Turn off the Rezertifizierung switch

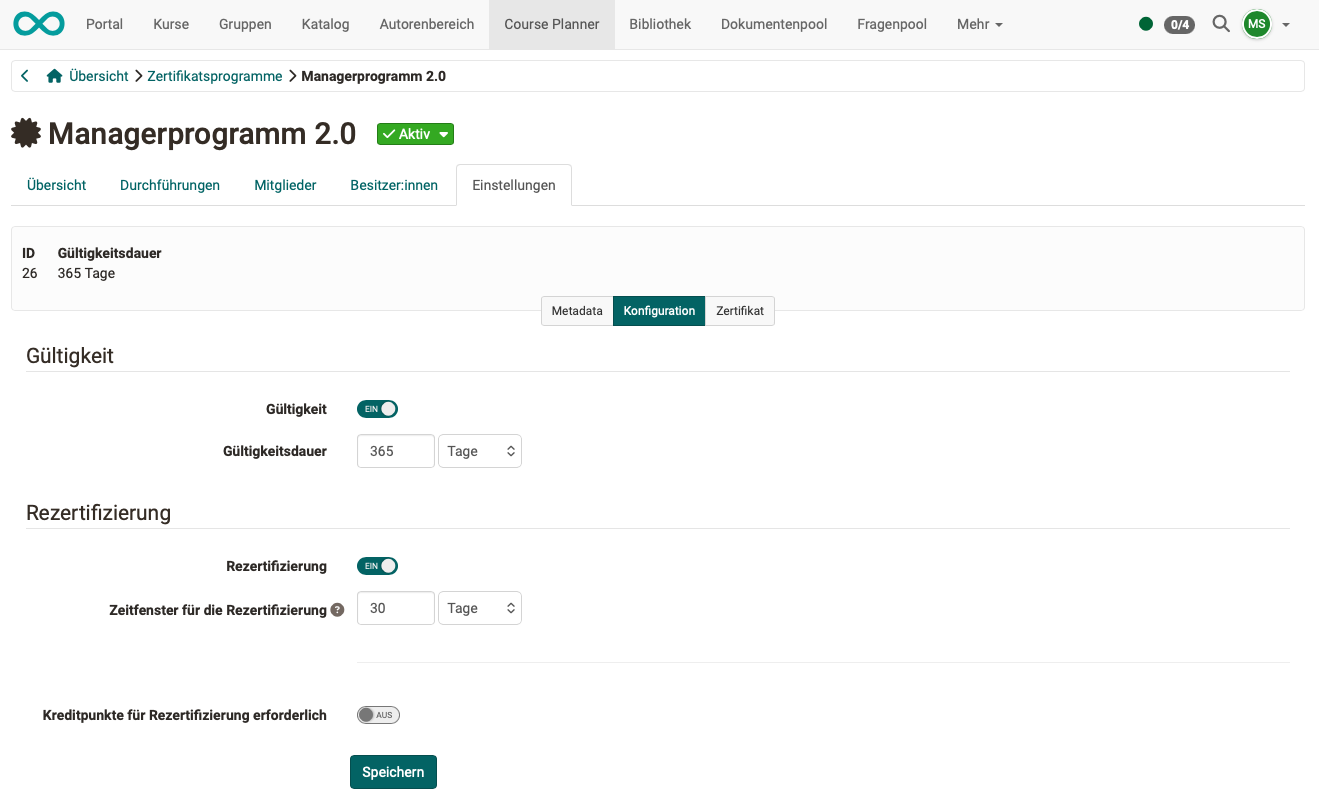pyautogui.click(x=377, y=565)
